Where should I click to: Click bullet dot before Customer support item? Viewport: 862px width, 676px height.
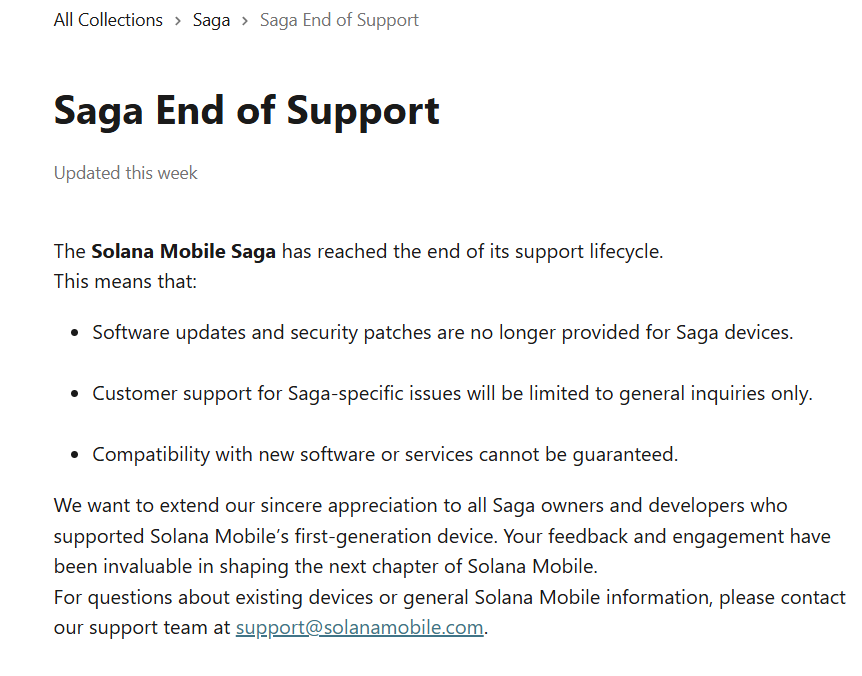click(x=75, y=394)
